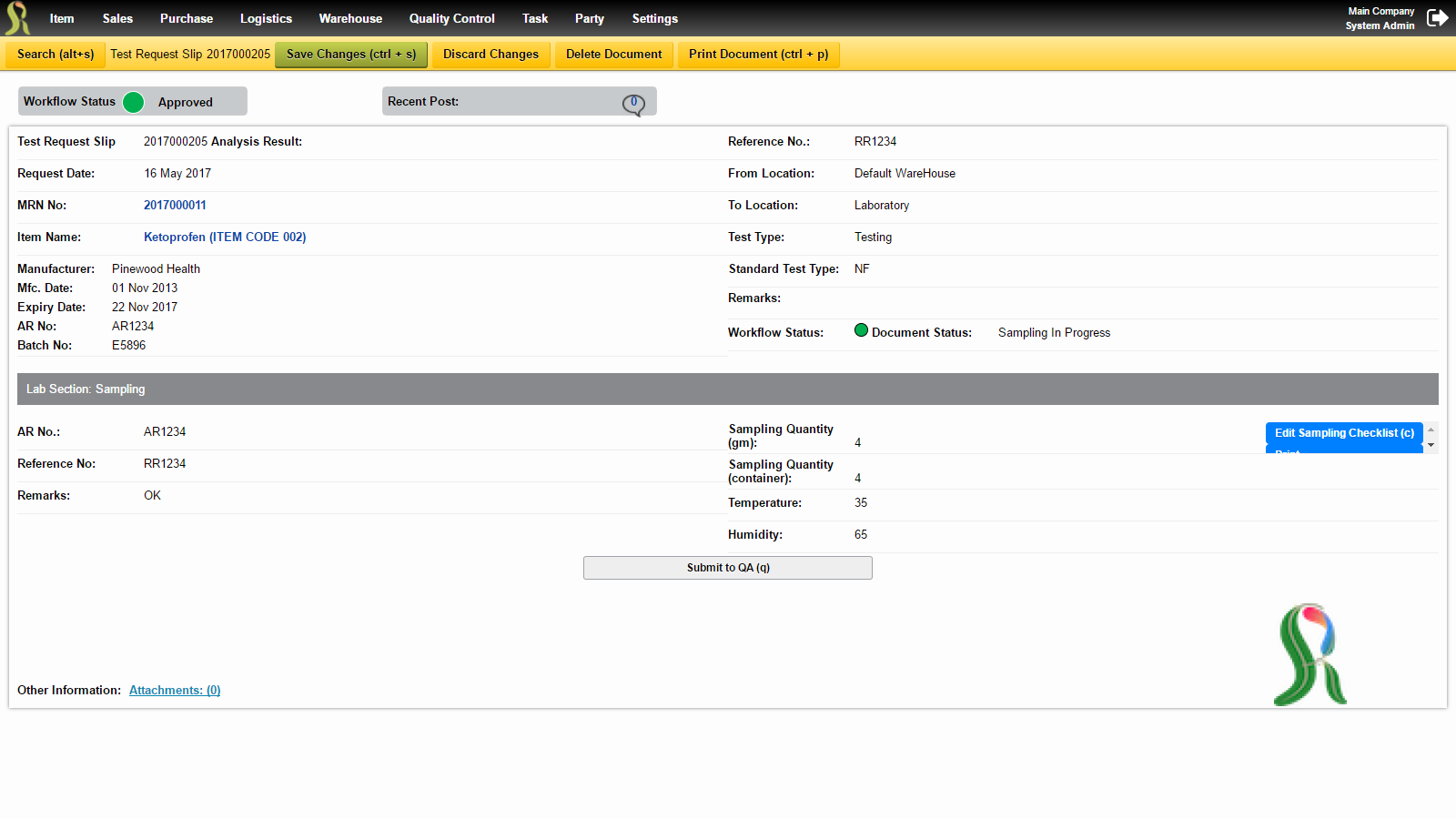
Task: Open the Warehouse menu
Action: tap(350, 18)
